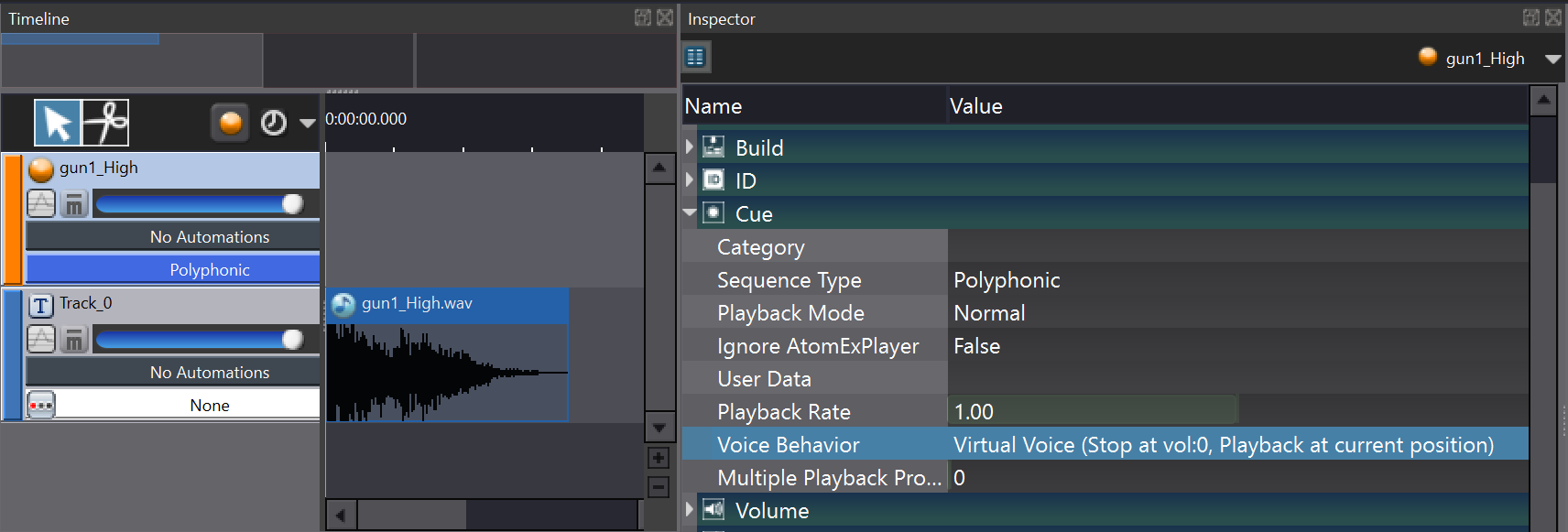Click the Cue section icon
1568x532 pixels.
tap(713, 212)
